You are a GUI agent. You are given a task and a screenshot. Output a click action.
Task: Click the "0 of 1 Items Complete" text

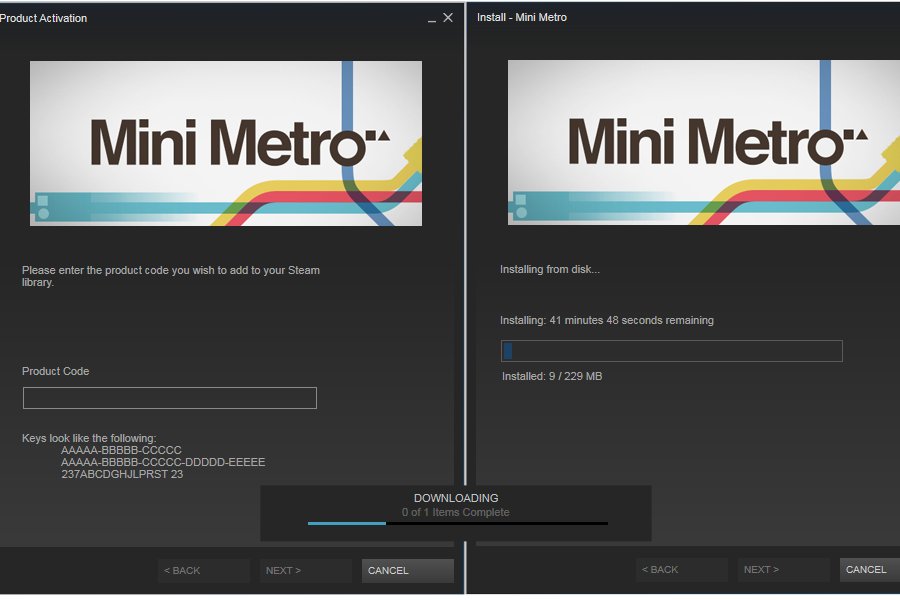[455, 512]
